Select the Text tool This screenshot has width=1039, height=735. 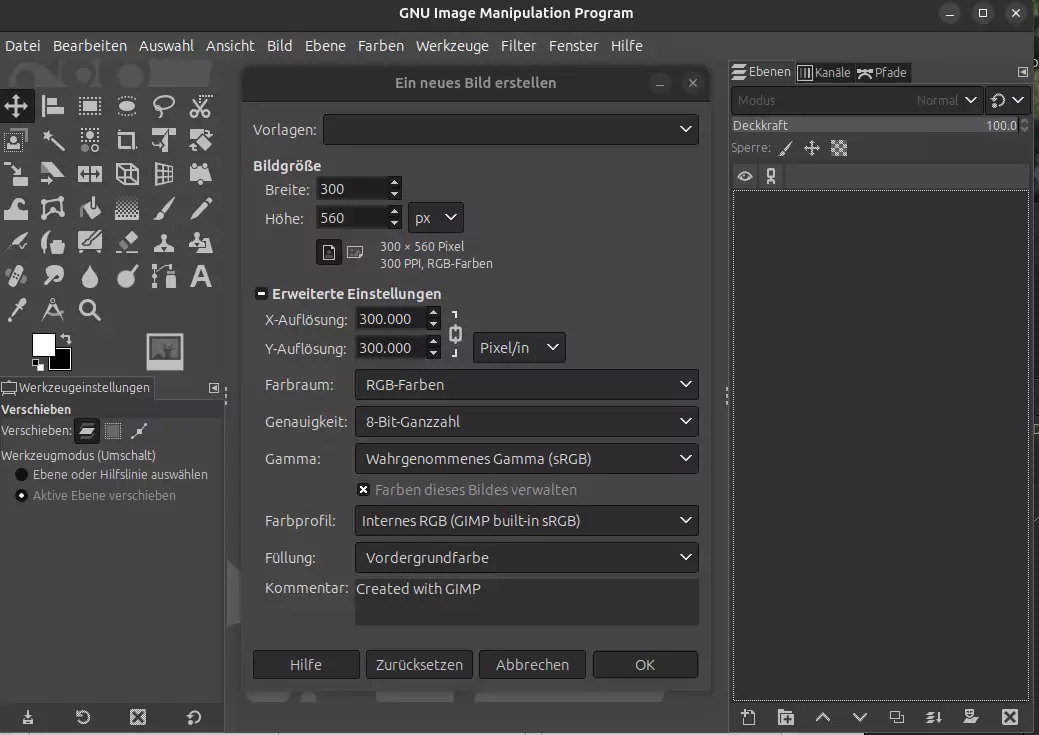201,276
